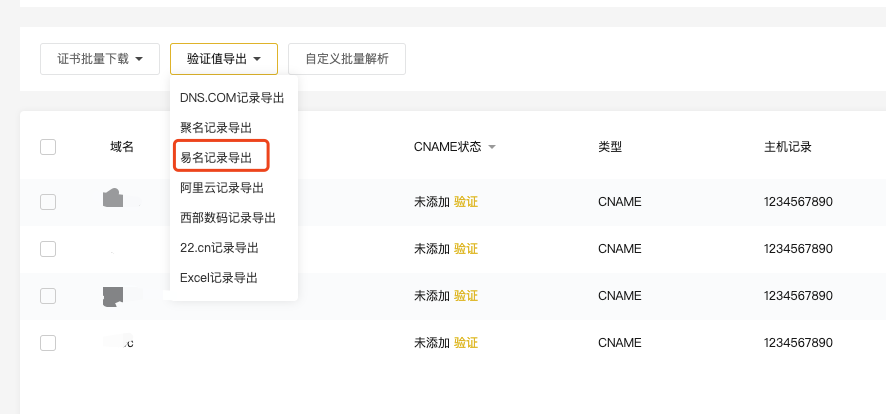
Task: Click 22.cn记录导出 menu item
Action: (x=219, y=247)
